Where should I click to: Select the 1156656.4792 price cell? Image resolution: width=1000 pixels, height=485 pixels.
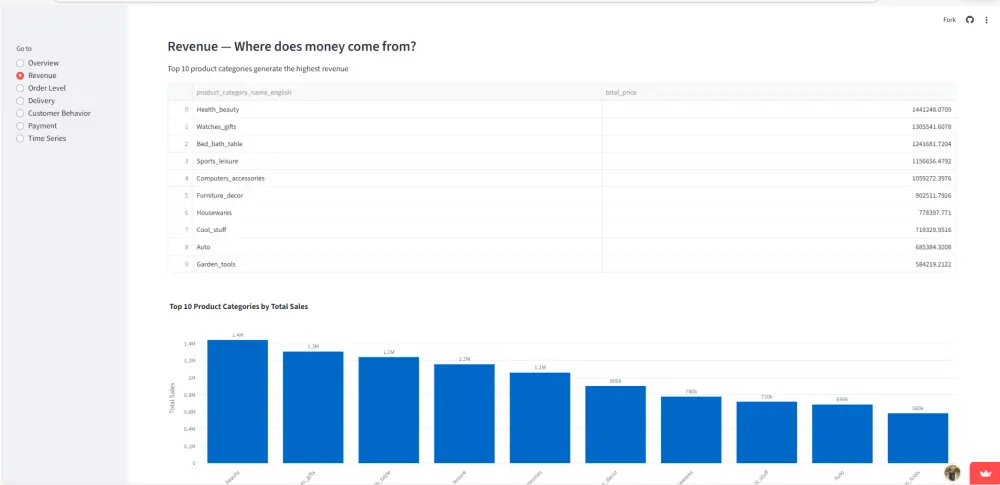pos(779,161)
